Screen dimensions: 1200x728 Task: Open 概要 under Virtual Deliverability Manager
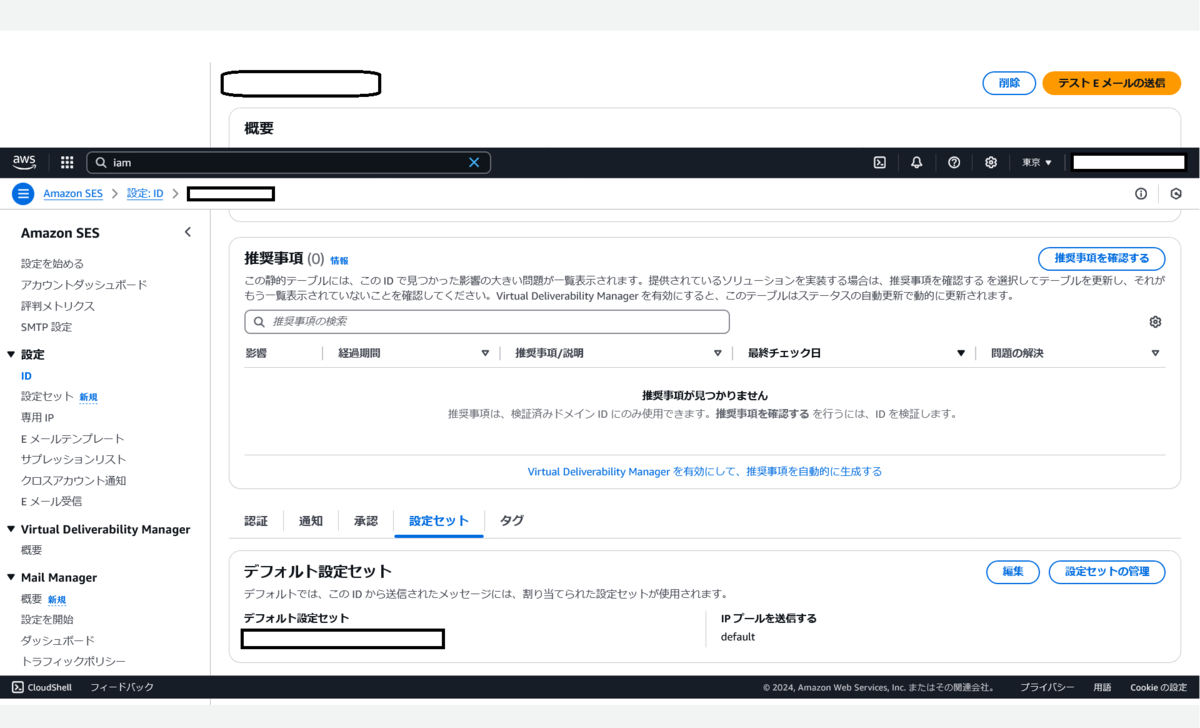[x=32, y=550]
